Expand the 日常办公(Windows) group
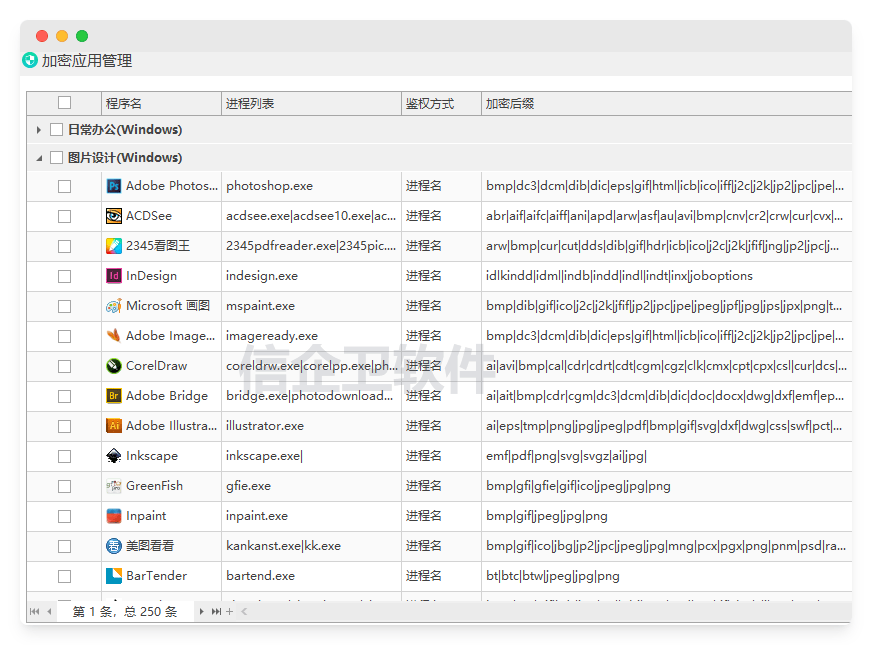This screenshot has height=645, width=872. (38, 130)
